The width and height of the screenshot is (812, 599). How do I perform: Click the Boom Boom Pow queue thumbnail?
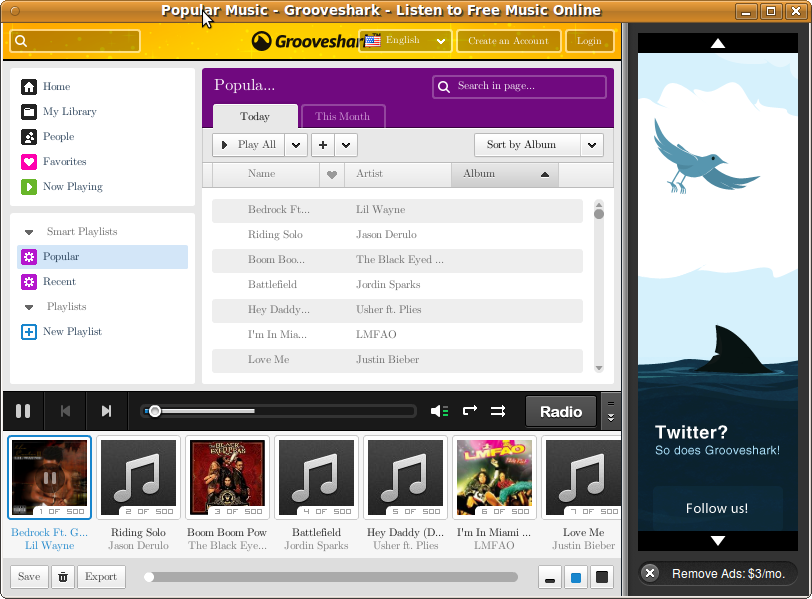point(227,477)
